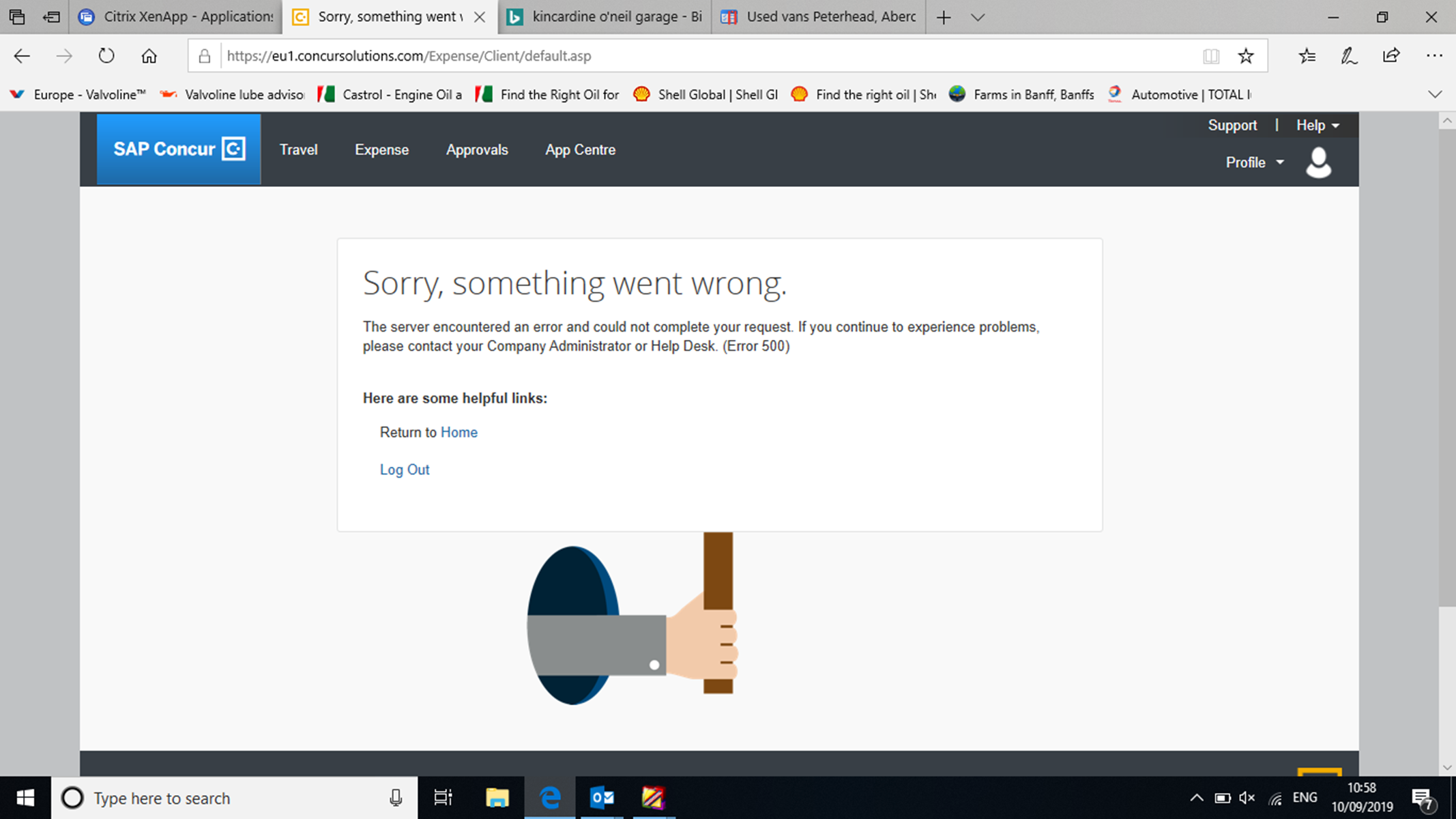Toggle the muted speaker volume icon

tap(1247, 797)
